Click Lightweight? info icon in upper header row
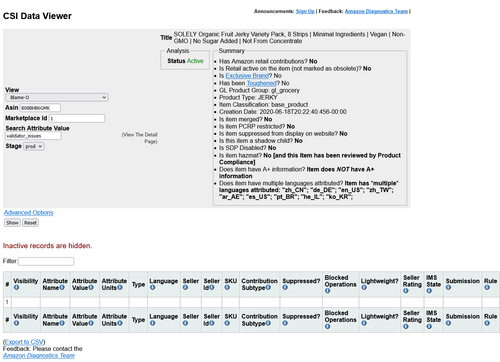 click(x=364, y=288)
